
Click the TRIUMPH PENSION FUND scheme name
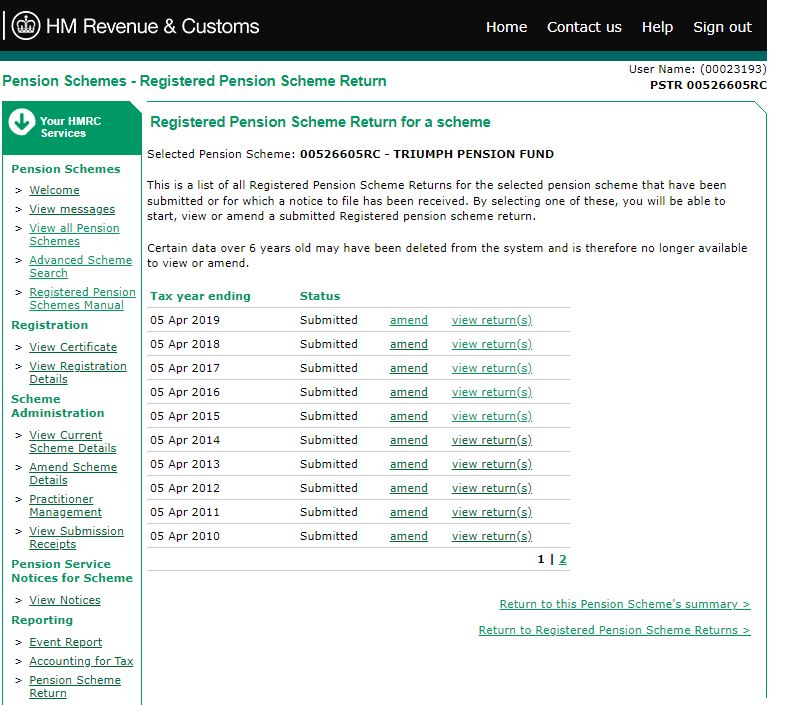474,154
